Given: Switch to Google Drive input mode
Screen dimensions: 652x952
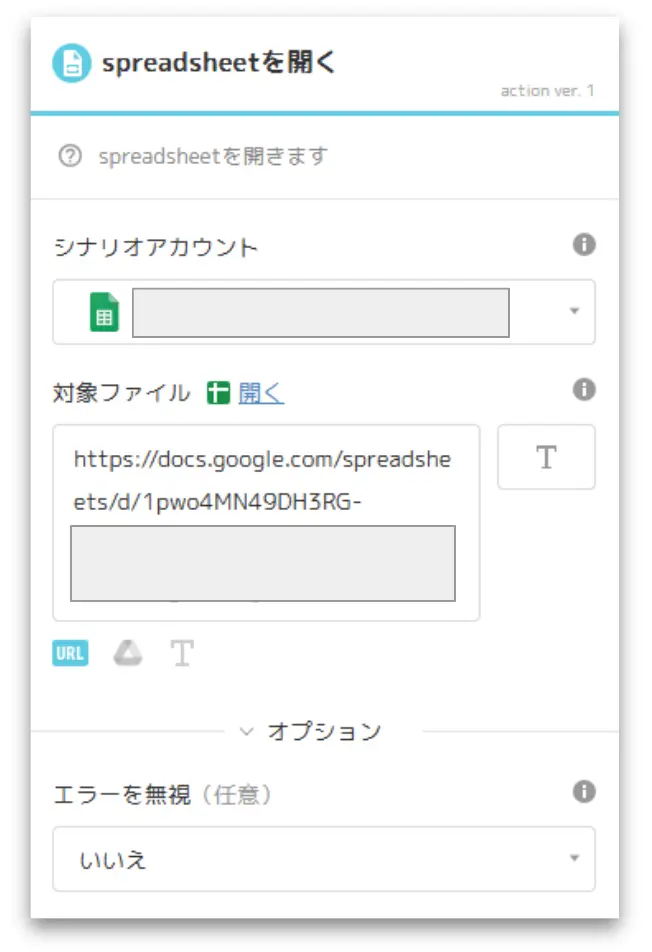Looking at the screenshot, I should coord(127,653).
